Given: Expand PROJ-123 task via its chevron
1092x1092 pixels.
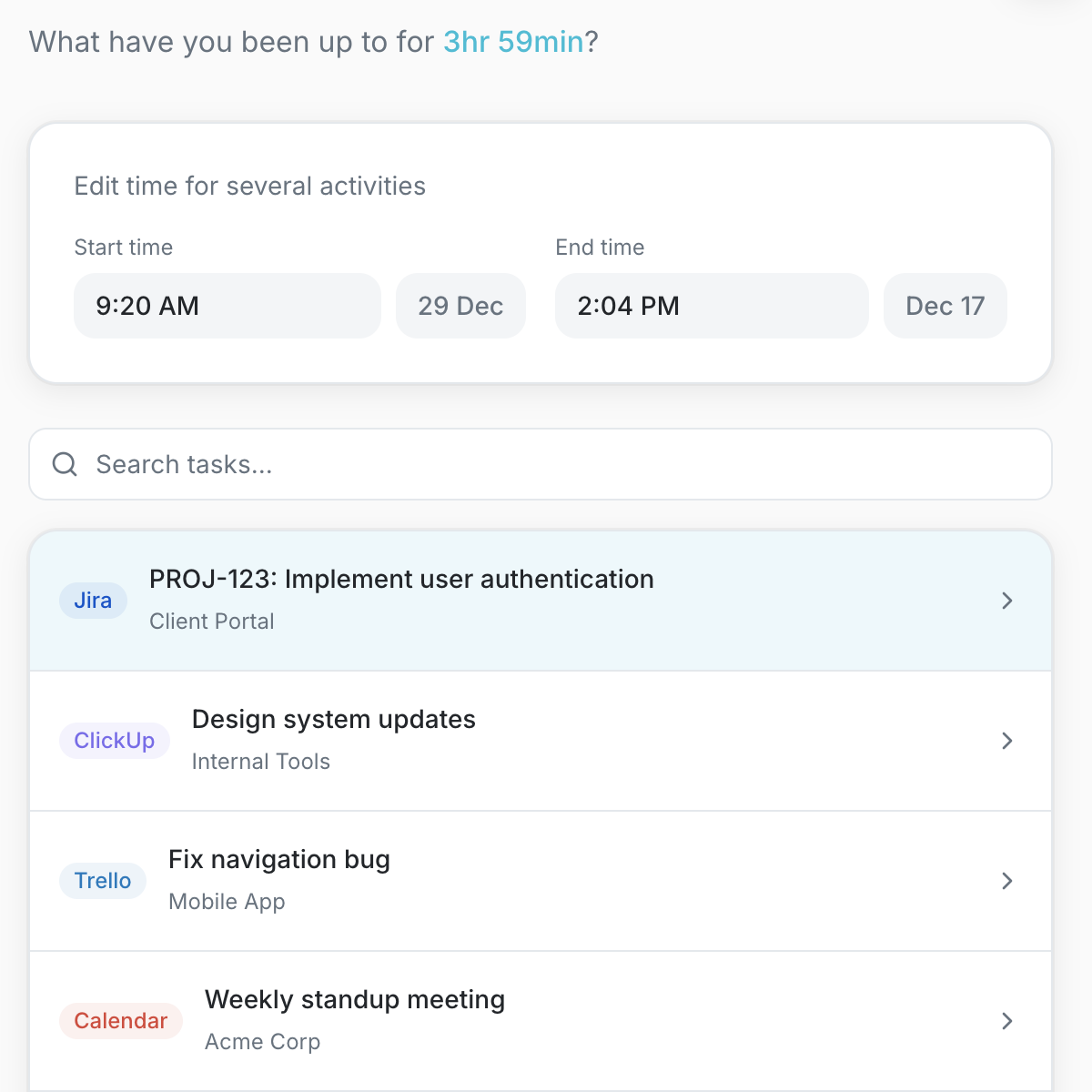Looking at the screenshot, I should [x=1007, y=601].
